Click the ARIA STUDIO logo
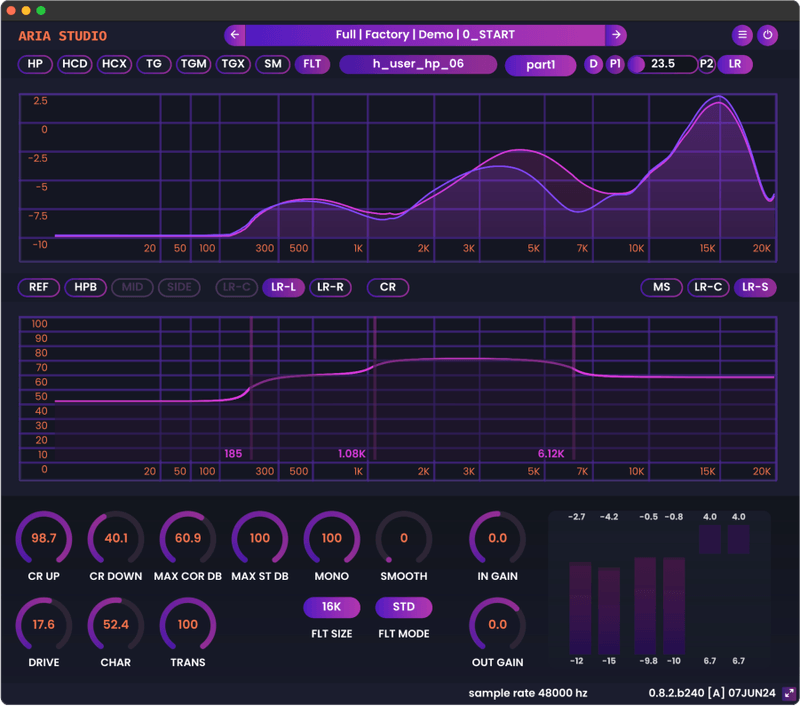800x706 pixels. pyautogui.click(x=63, y=36)
